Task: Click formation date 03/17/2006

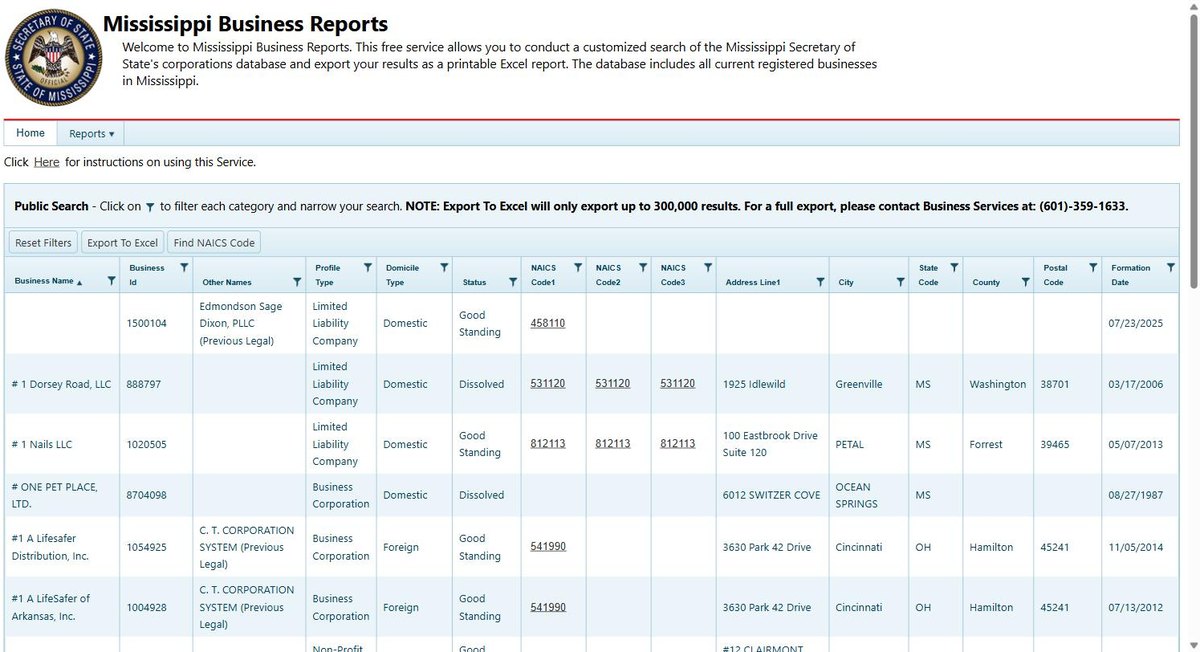Action: tap(1139, 384)
